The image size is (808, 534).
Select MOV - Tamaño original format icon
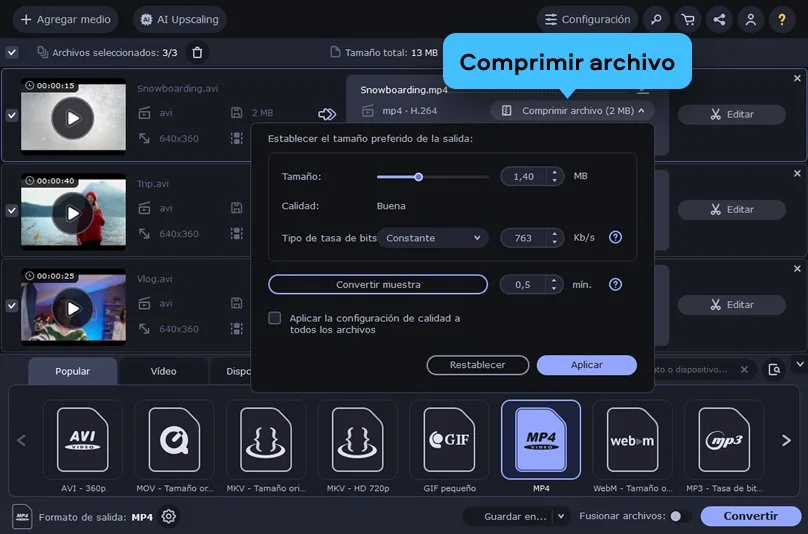pyautogui.click(x=174, y=440)
